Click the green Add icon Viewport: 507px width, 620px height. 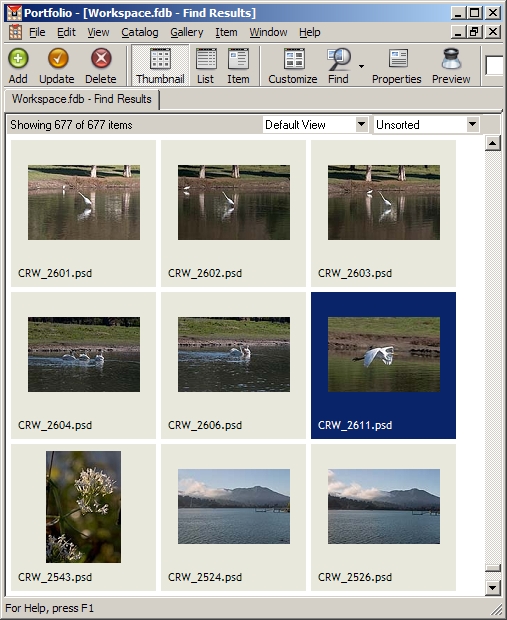click(18, 59)
